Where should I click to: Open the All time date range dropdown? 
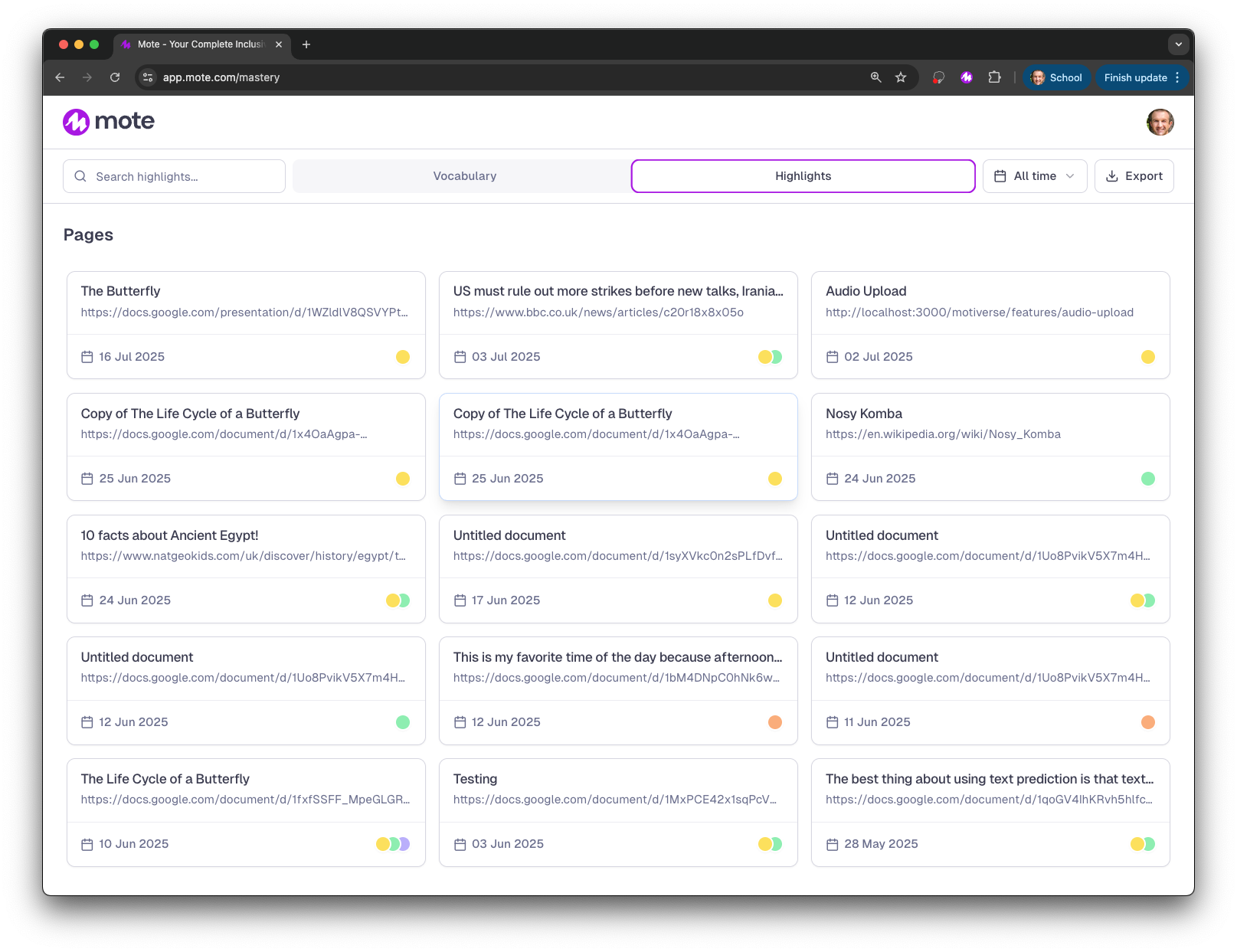coord(1035,176)
